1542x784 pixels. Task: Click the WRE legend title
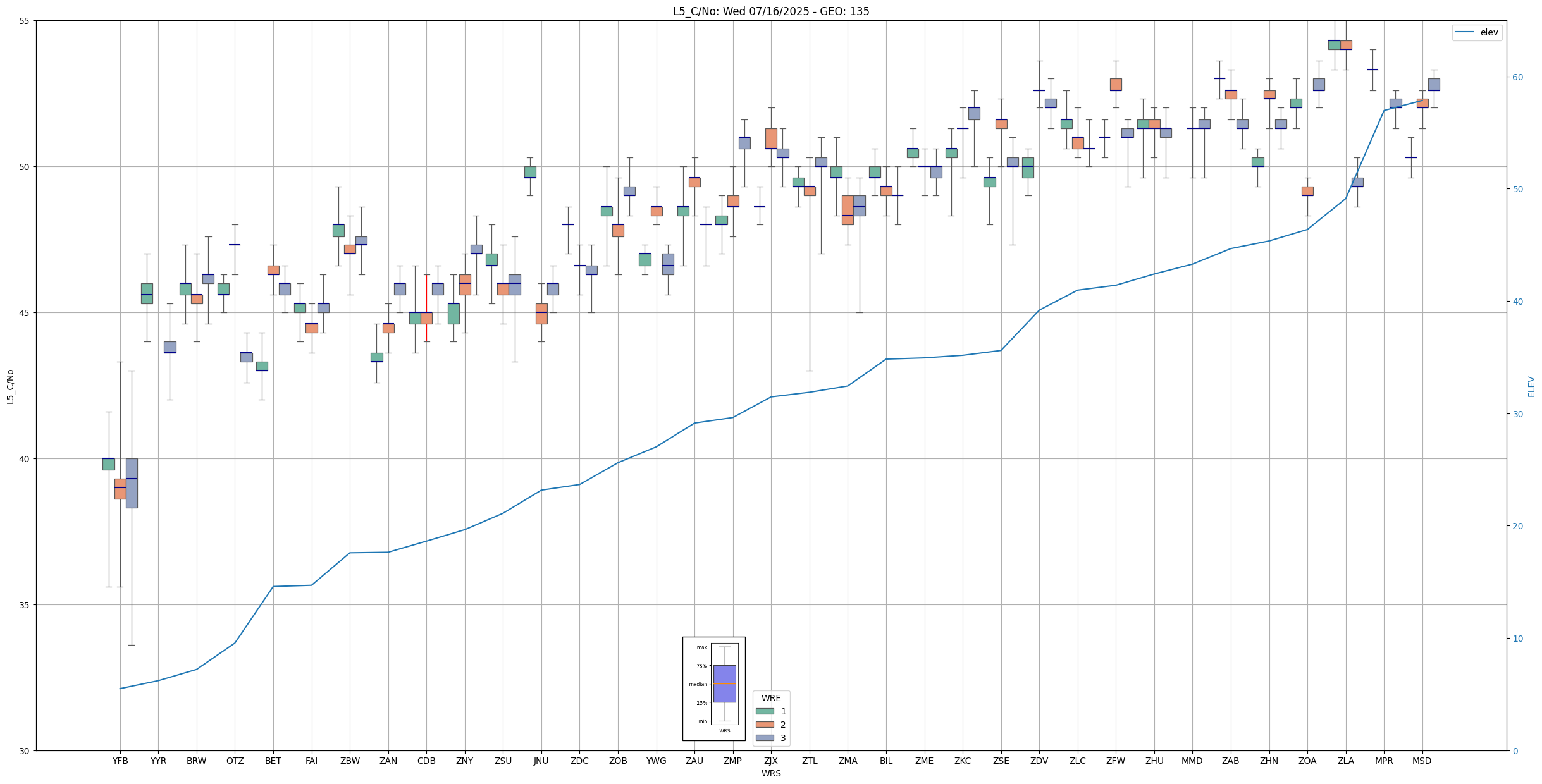[771, 698]
